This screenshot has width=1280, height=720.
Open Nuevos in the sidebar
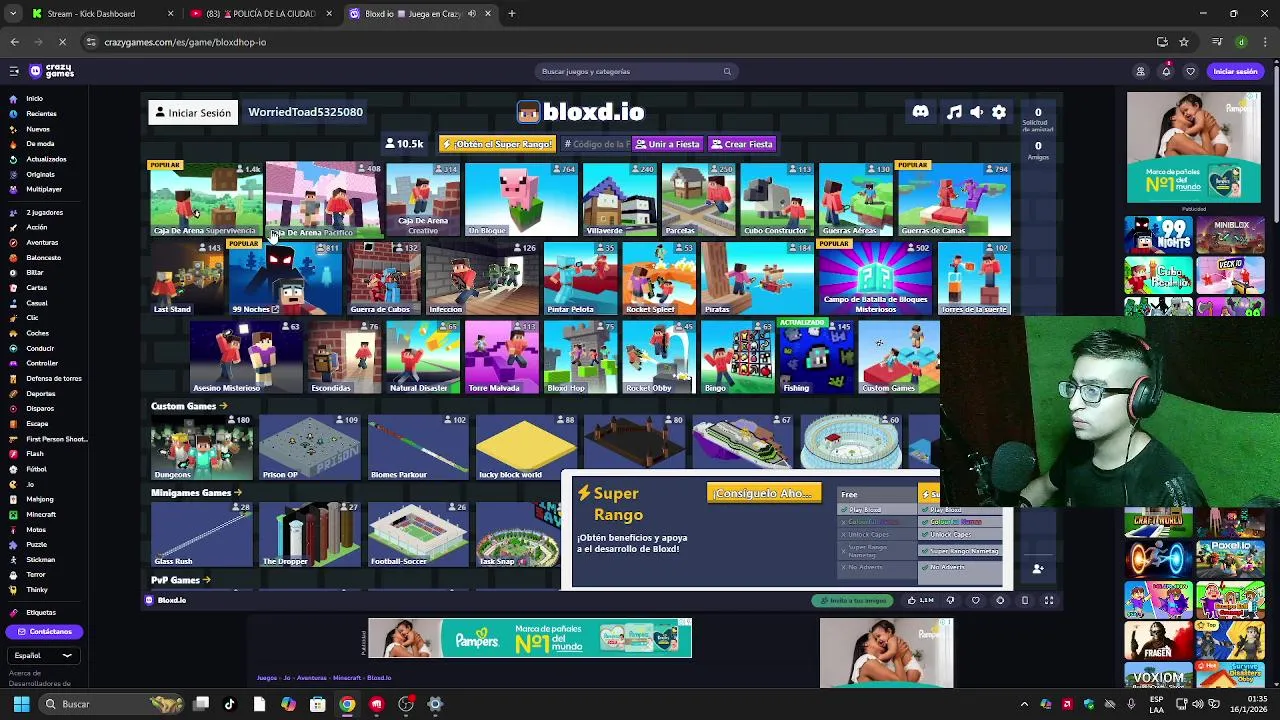[37, 129]
